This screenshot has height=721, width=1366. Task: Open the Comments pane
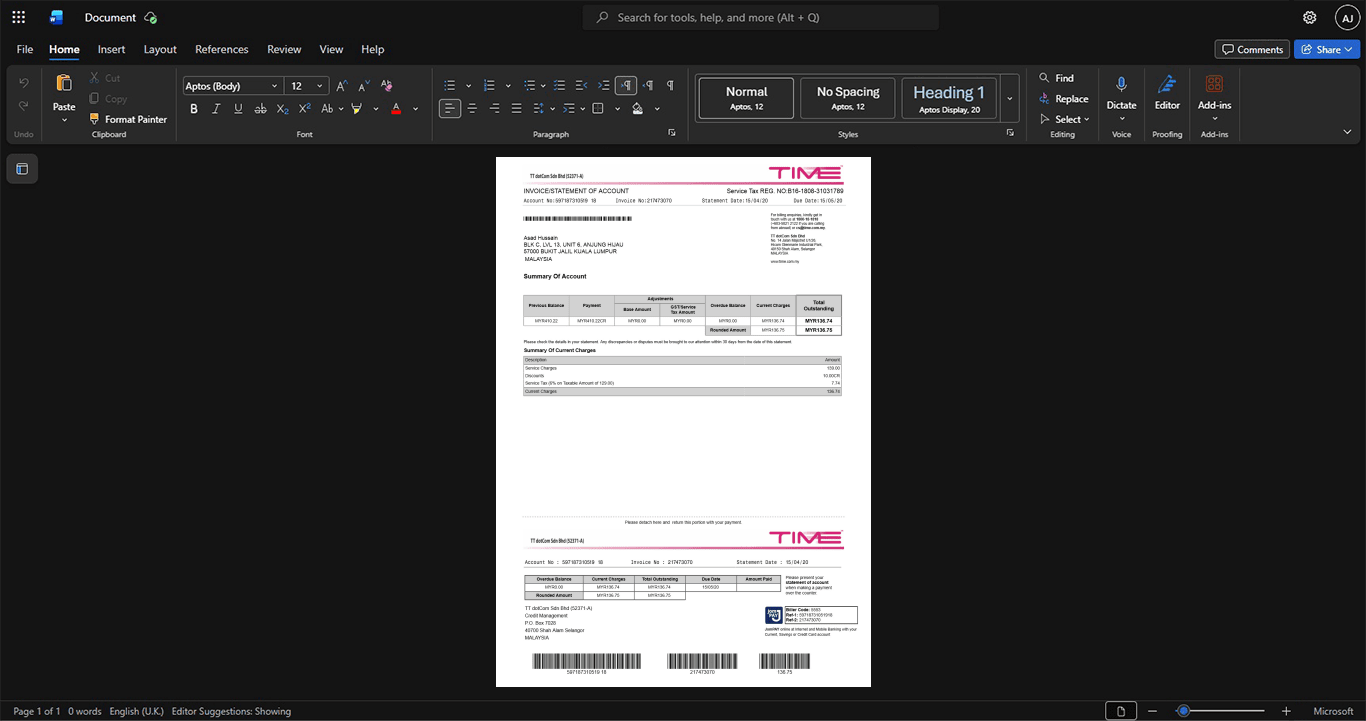[1252, 49]
